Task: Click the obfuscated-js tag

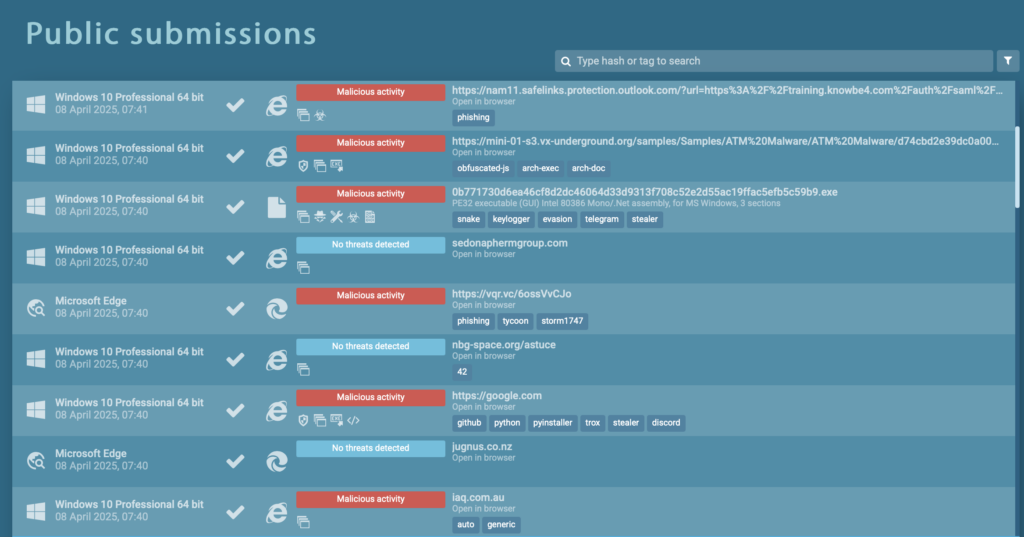Action: (x=483, y=169)
